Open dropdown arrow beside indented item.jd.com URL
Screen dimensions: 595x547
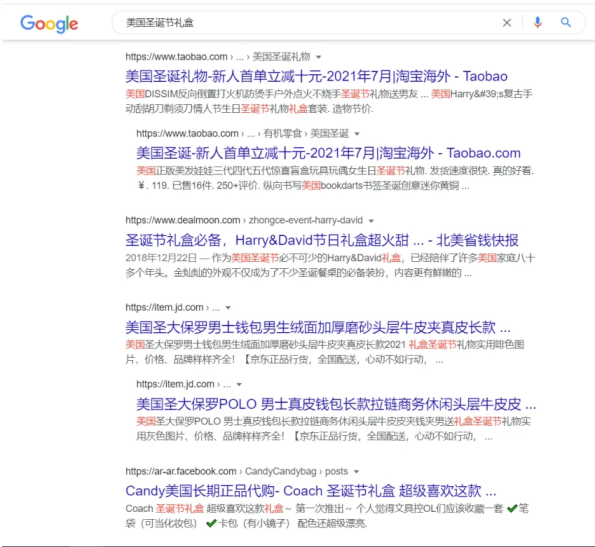[239, 385]
